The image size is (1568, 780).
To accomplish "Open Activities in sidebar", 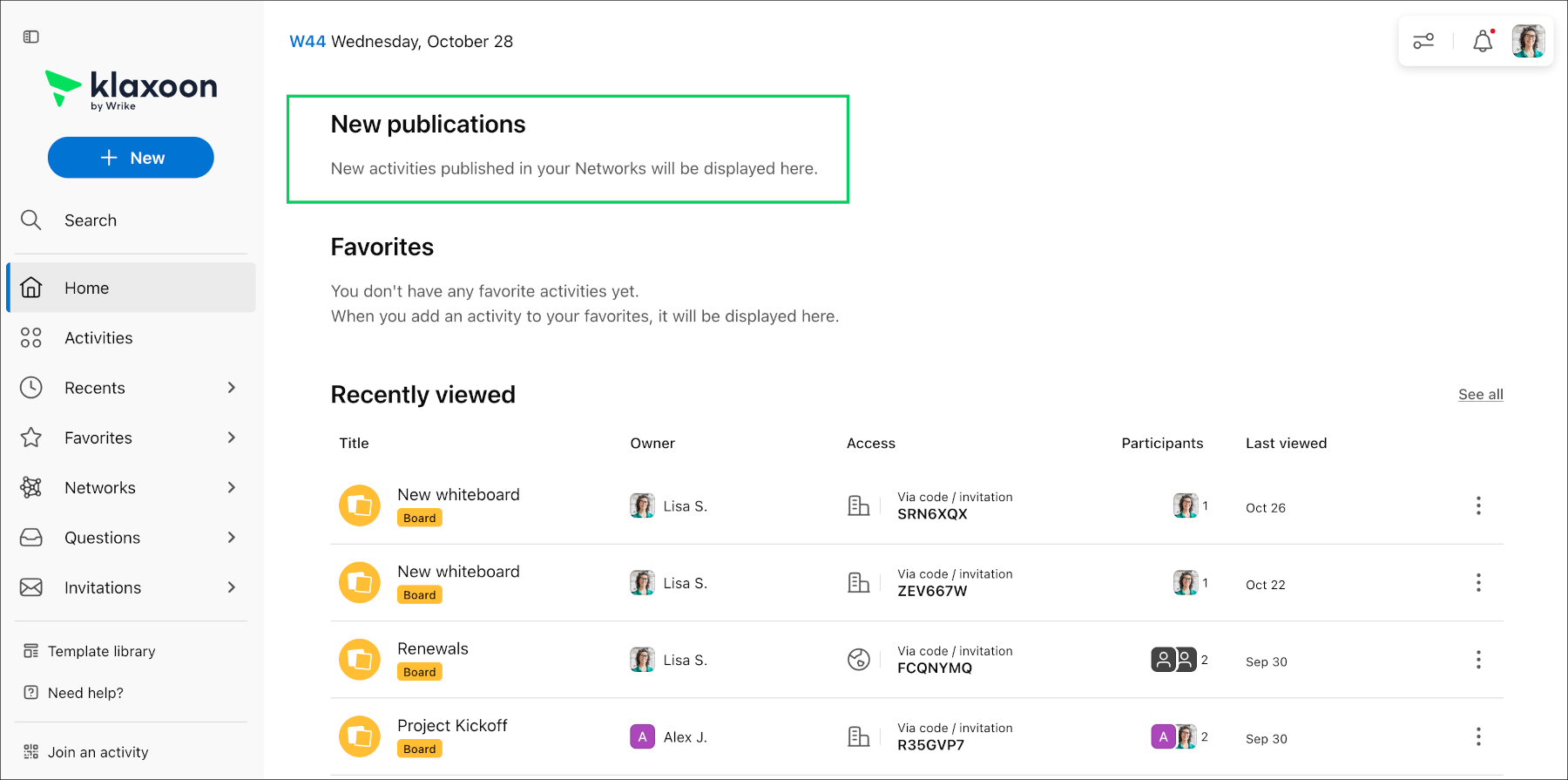I will pyautogui.click(x=132, y=337).
